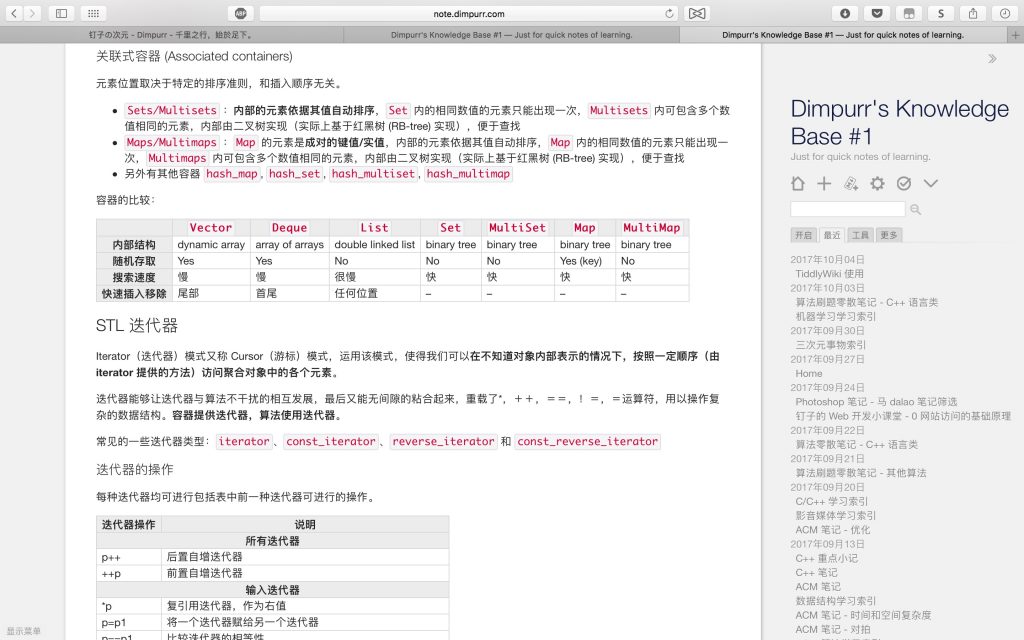Switch to the 开启 sidebar tab
This screenshot has width=1024, height=640.
(x=803, y=234)
